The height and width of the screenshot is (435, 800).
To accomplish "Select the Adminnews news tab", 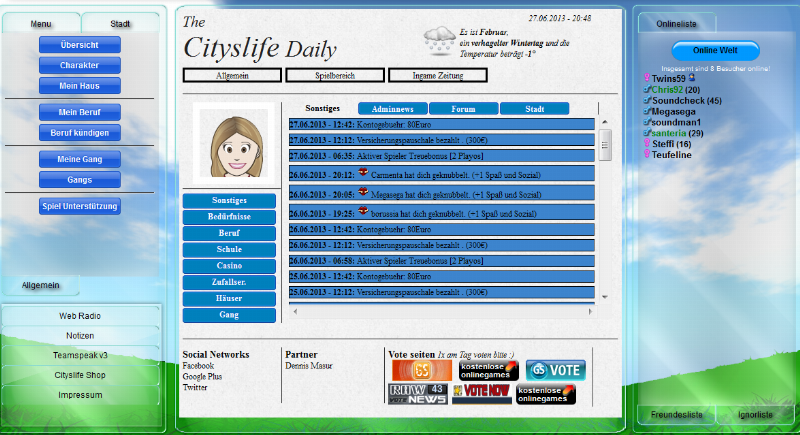I will point(392,109).
